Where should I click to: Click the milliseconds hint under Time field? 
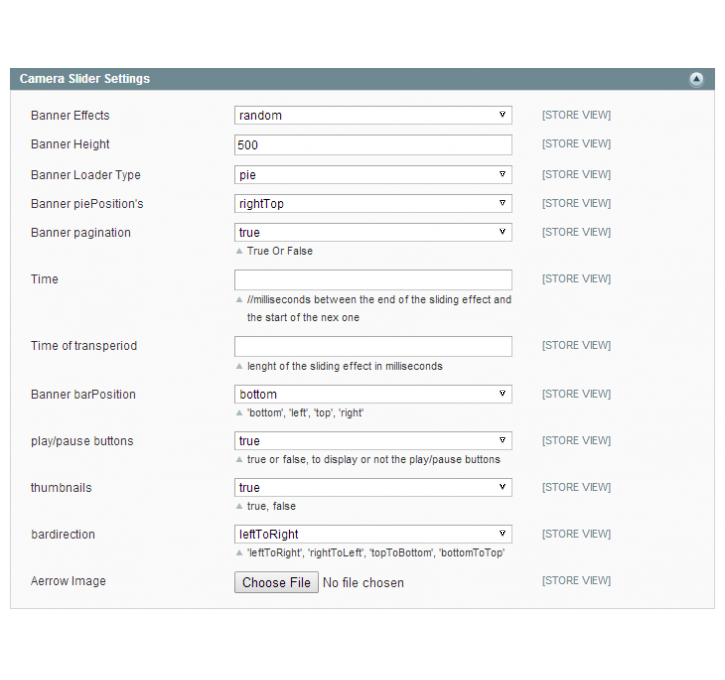click(379, 308)
